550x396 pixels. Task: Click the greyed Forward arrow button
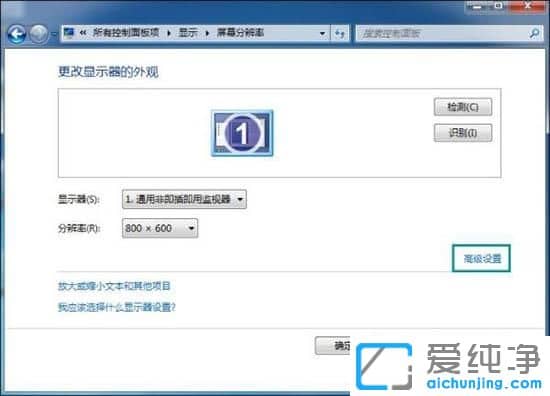click(38, 34)
